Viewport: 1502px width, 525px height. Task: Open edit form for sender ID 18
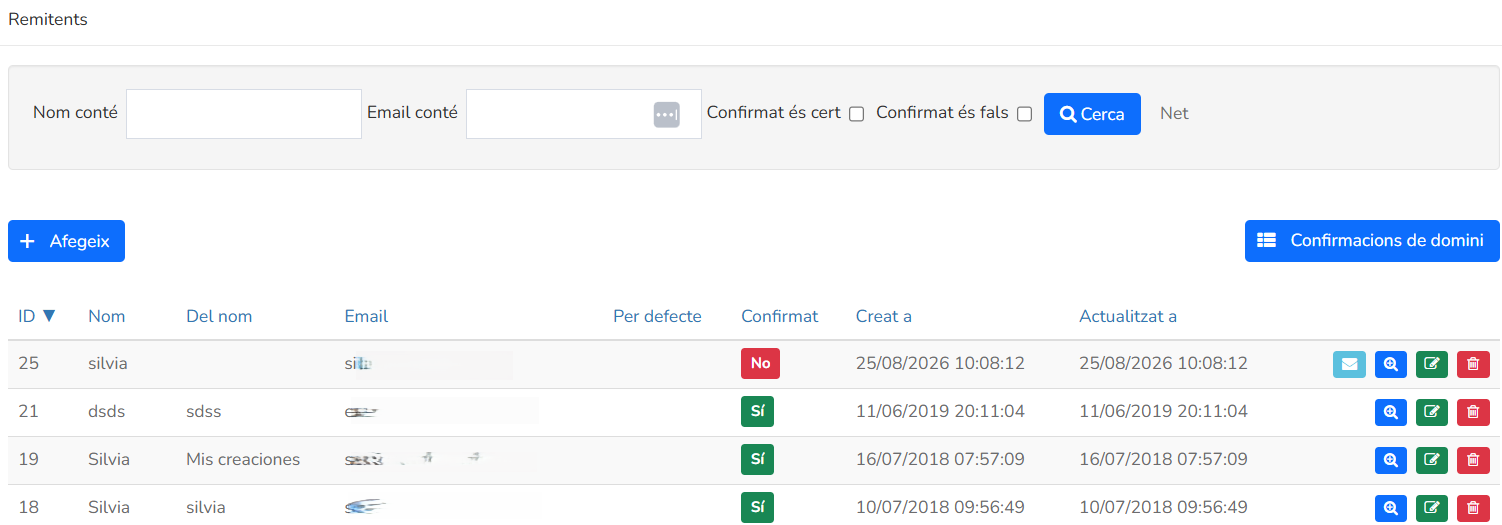click(1432, 508)
